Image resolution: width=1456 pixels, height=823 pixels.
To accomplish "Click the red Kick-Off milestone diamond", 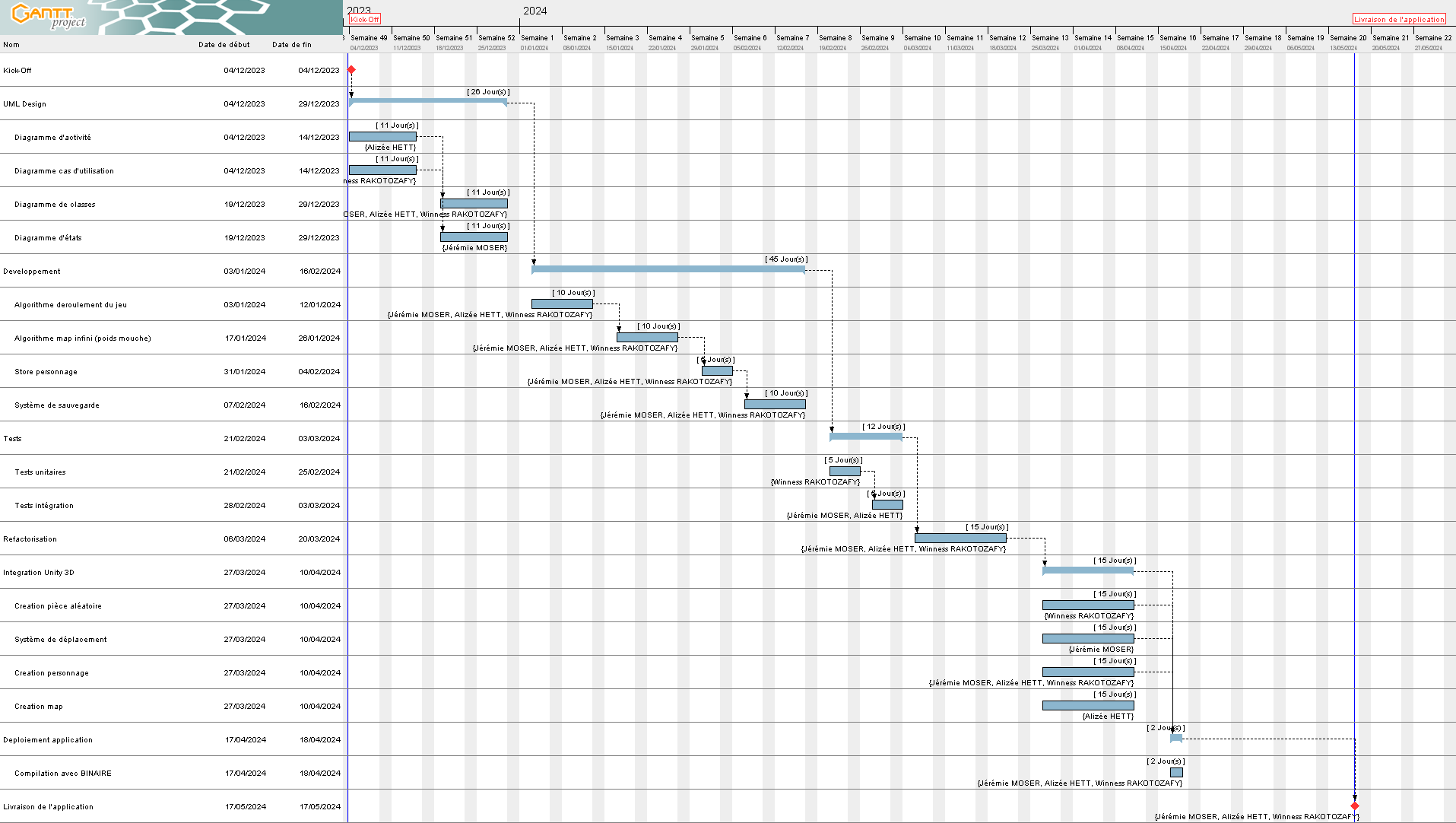I will pyautogui.click(x=351, y=70).
